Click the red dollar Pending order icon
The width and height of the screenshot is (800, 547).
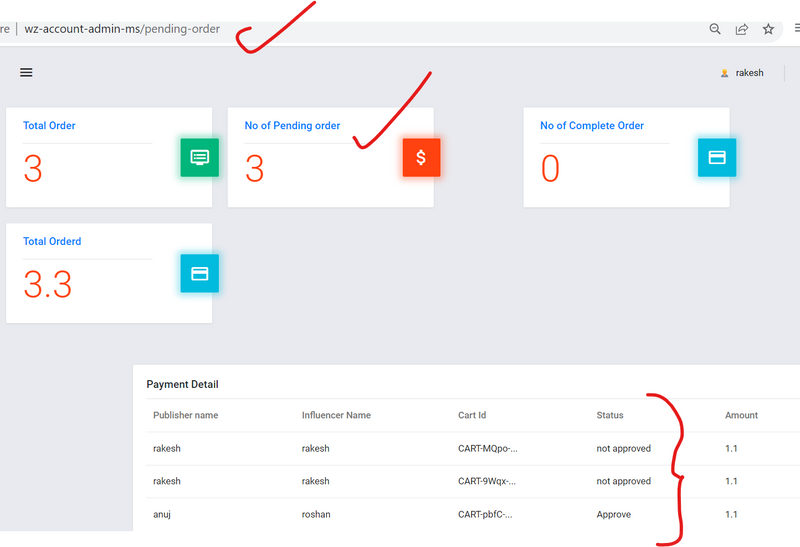click(x=421, y=158)
